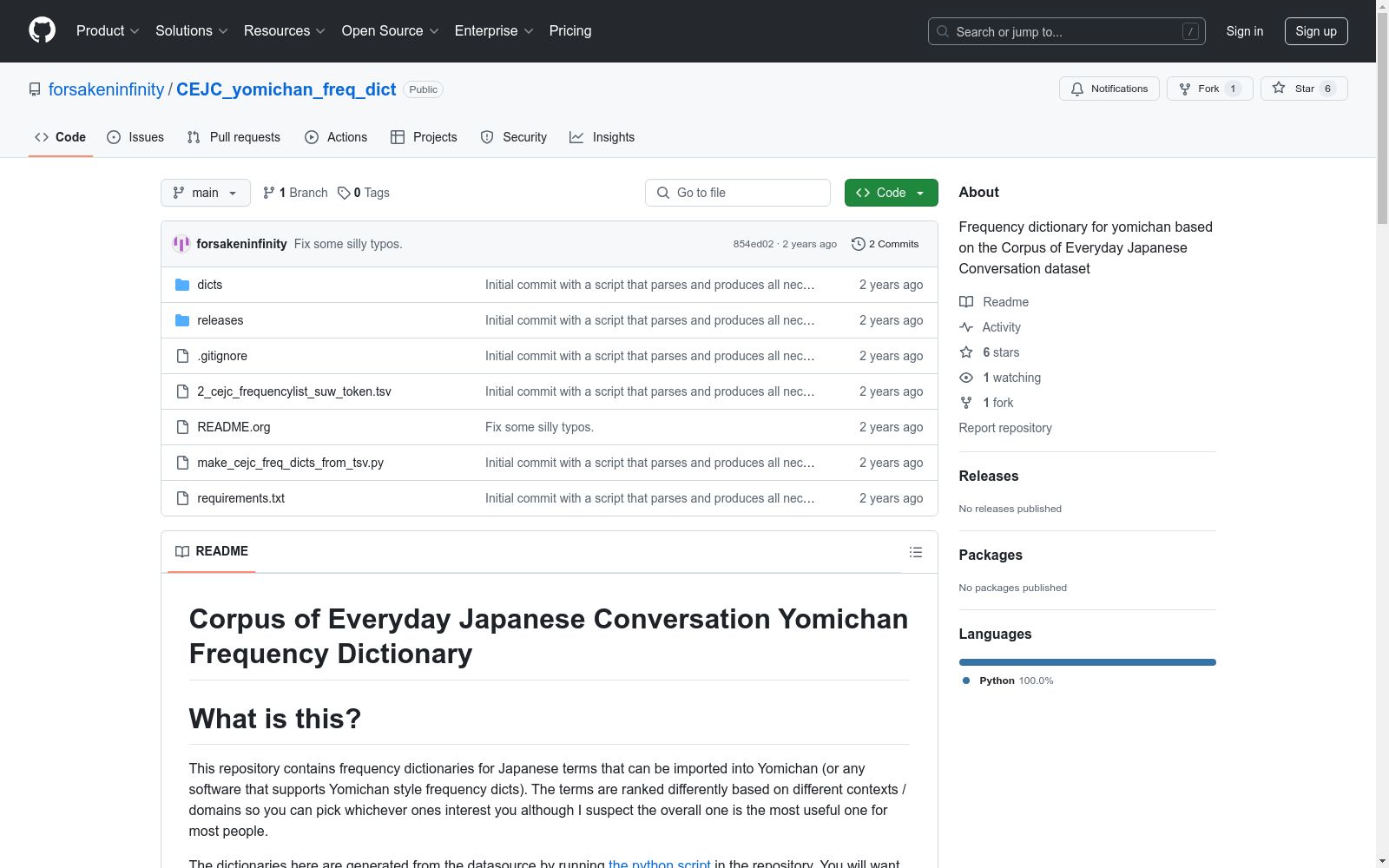Image resolution: width=1389 pixels, height=868 pixels.
Task: Click the Python language bar
Action: (x=1088, y=662)
